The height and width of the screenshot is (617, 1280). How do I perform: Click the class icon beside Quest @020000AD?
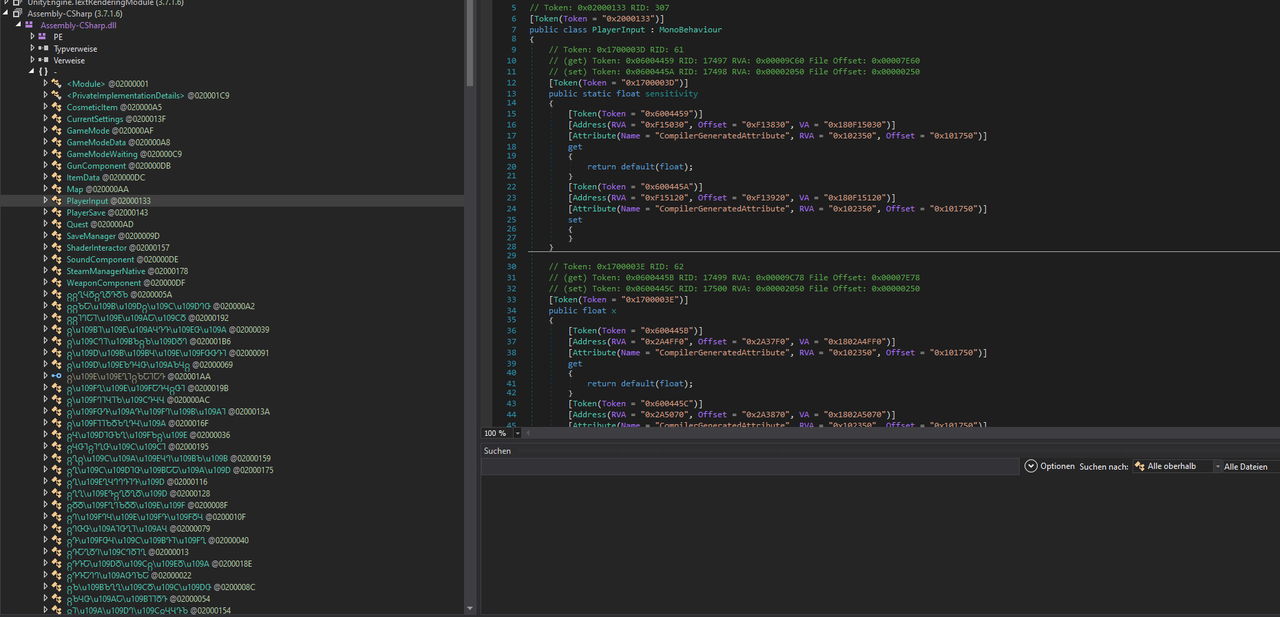point(57,224)
